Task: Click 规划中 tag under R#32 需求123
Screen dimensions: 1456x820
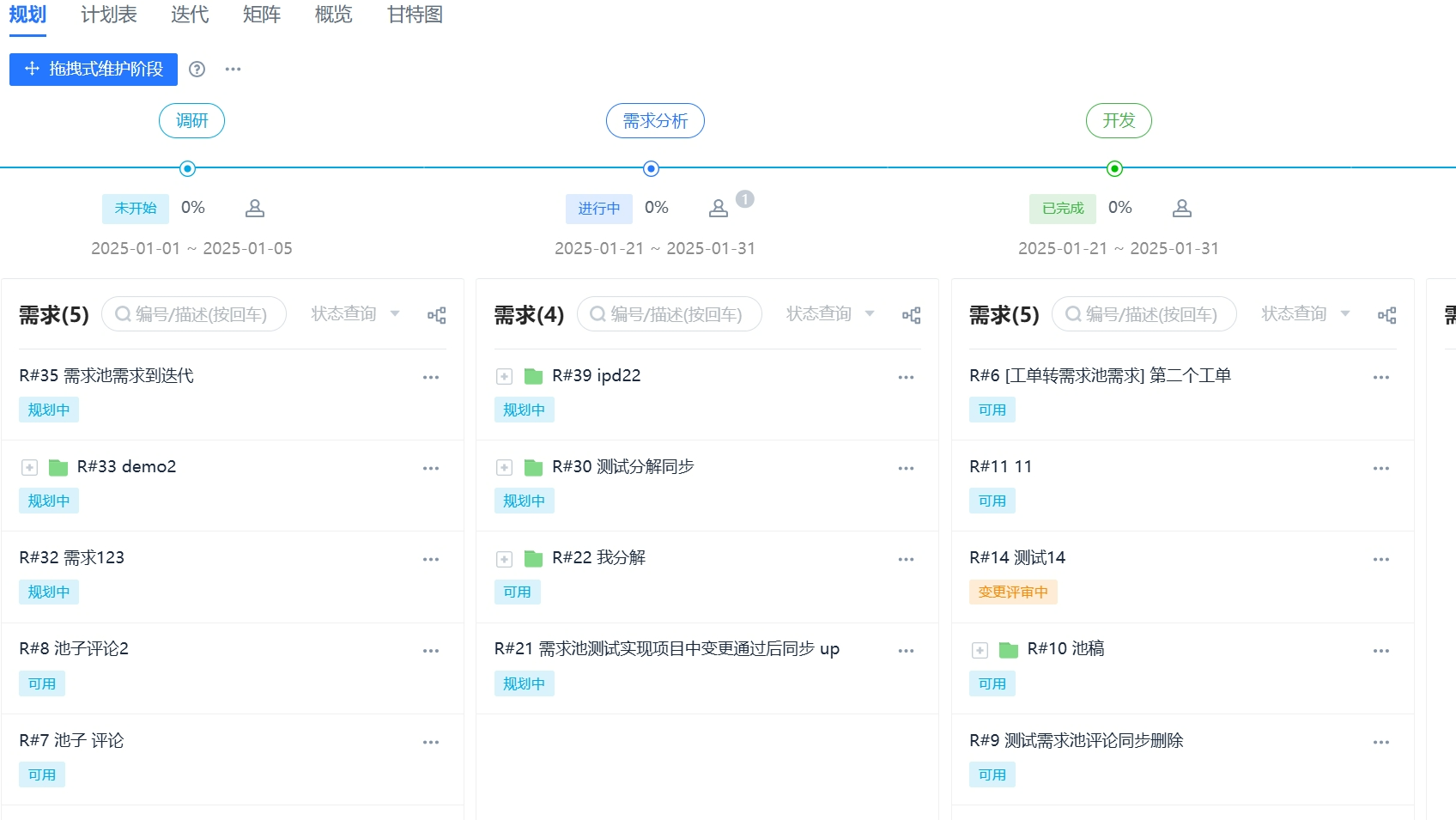Action: pos(49,592)
